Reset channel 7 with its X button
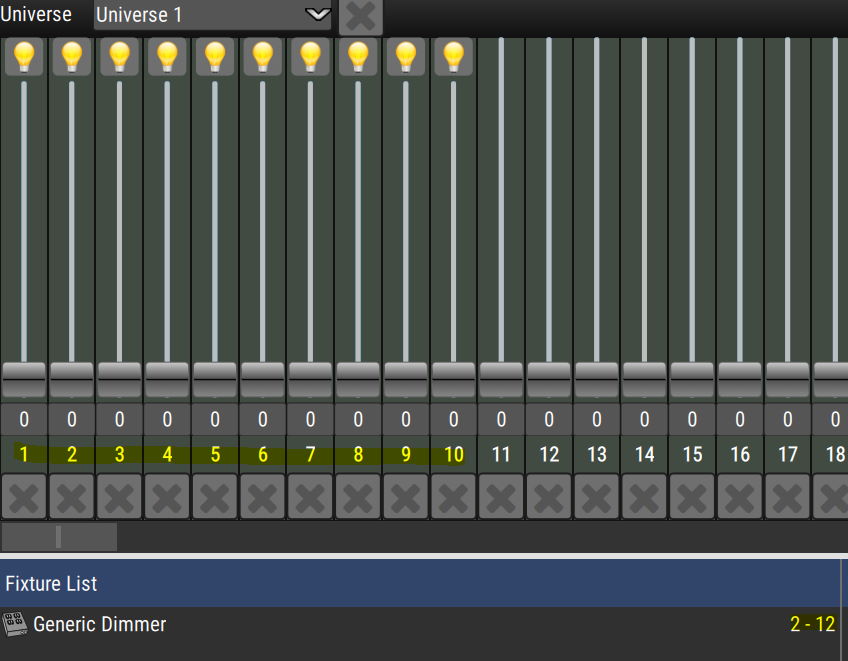The height and width of the screenshot is (661, 848). [310, 497]
